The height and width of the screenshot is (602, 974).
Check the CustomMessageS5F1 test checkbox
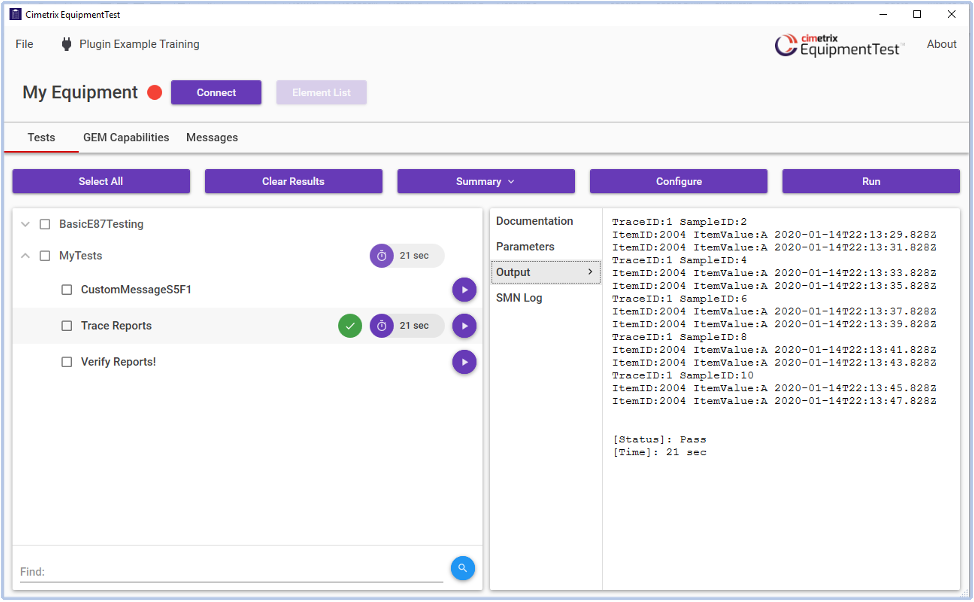pyautogui.click(x=66, y=290)
